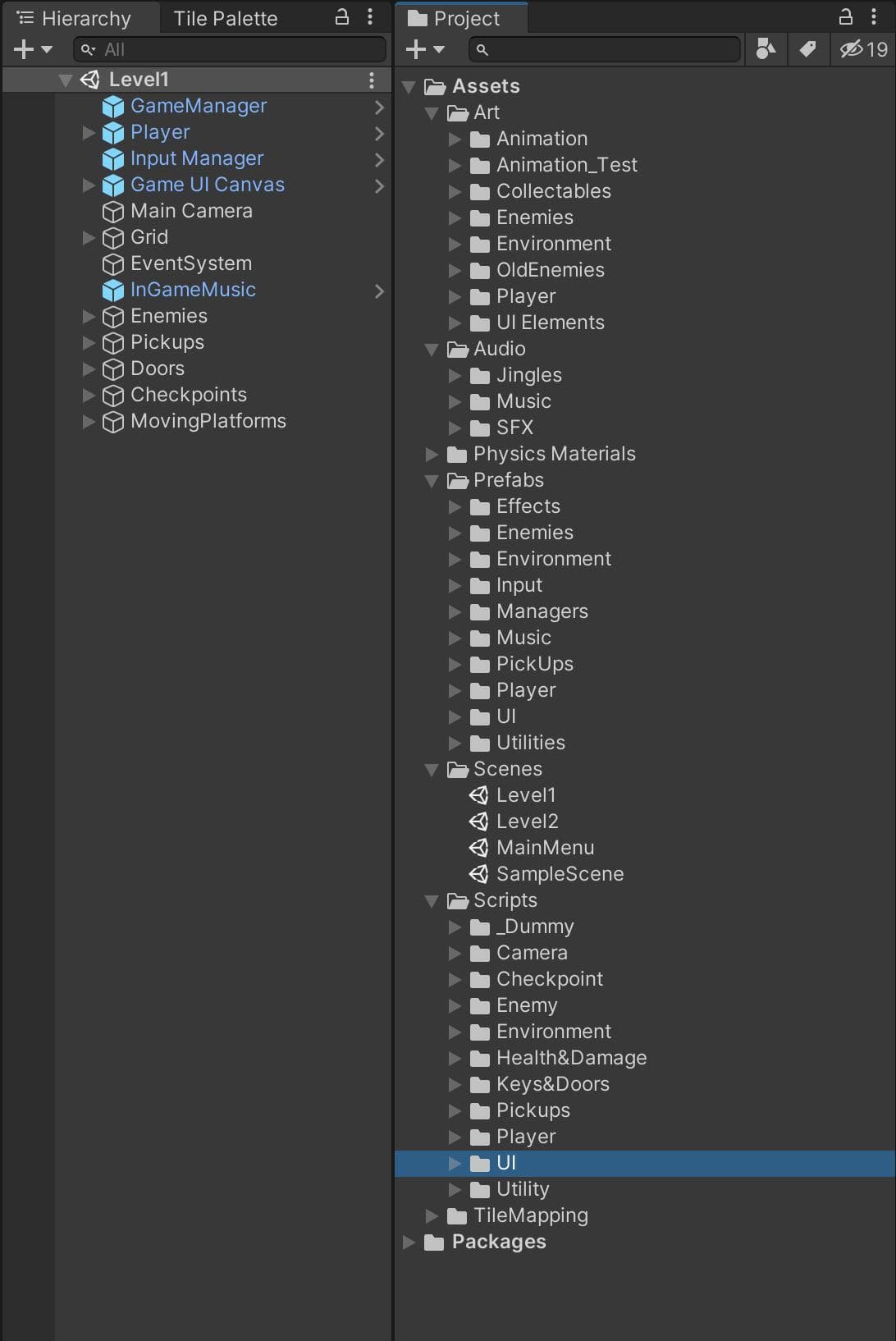Image resolution: width=896 pixels, height=1341 pixels.
Task: Click the InGameMusic prefab cube icon
Action: coord(112,291)
